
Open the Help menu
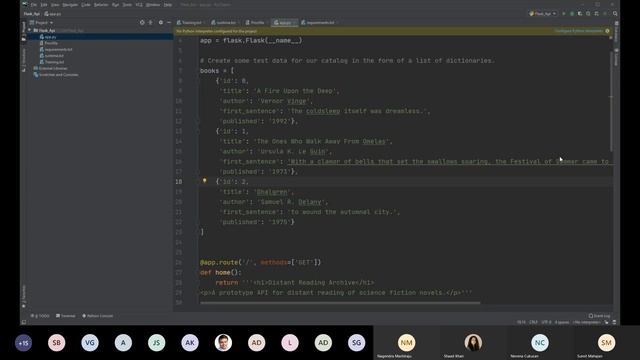168,4
